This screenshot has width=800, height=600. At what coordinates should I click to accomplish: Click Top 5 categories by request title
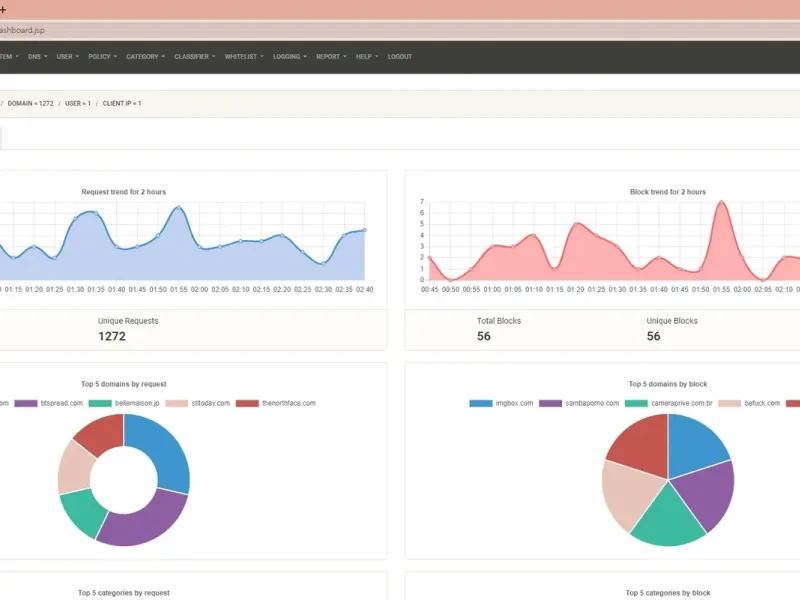click(x=123, y=593)
